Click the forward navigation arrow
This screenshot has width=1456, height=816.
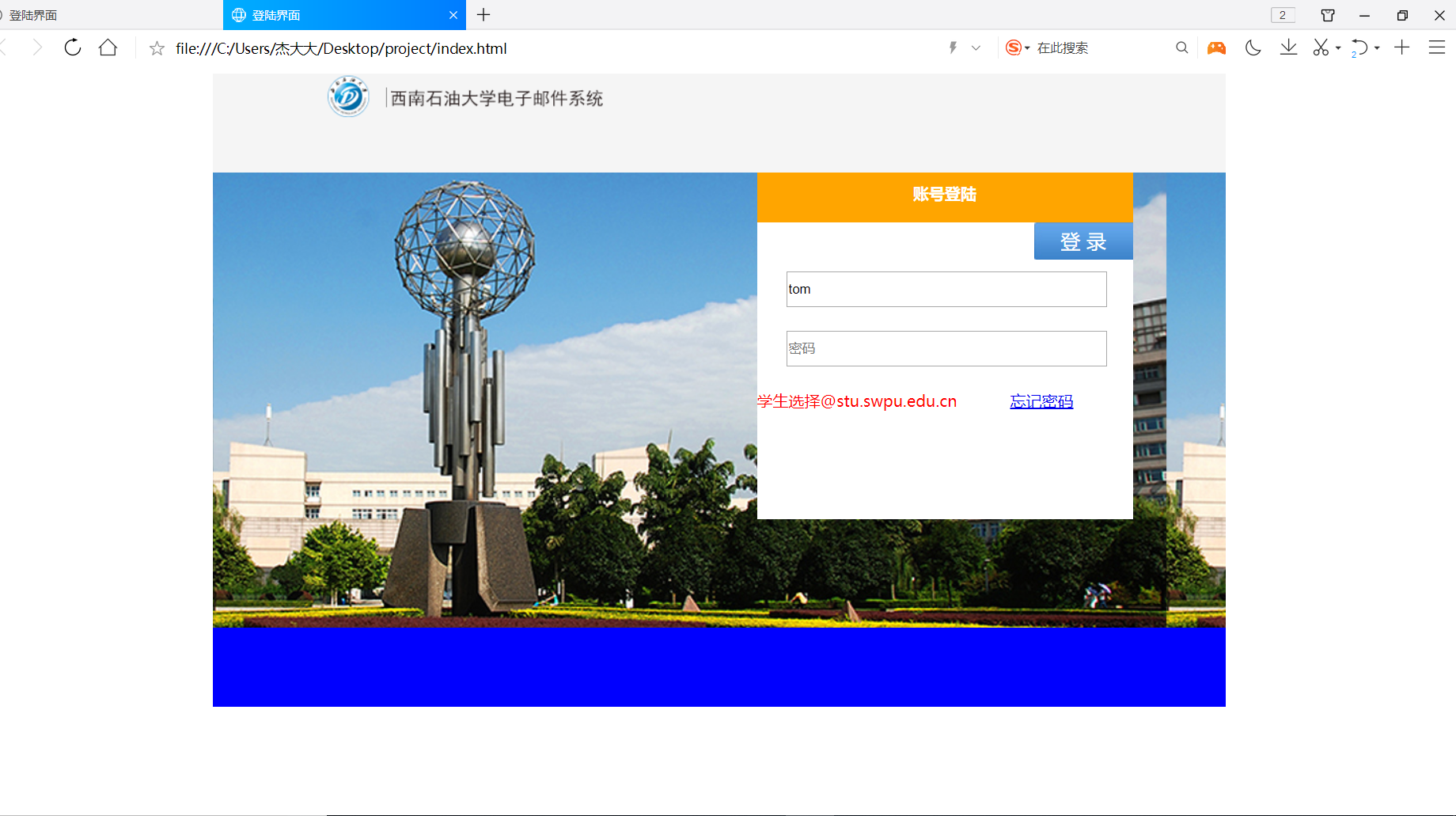point(36,47)
